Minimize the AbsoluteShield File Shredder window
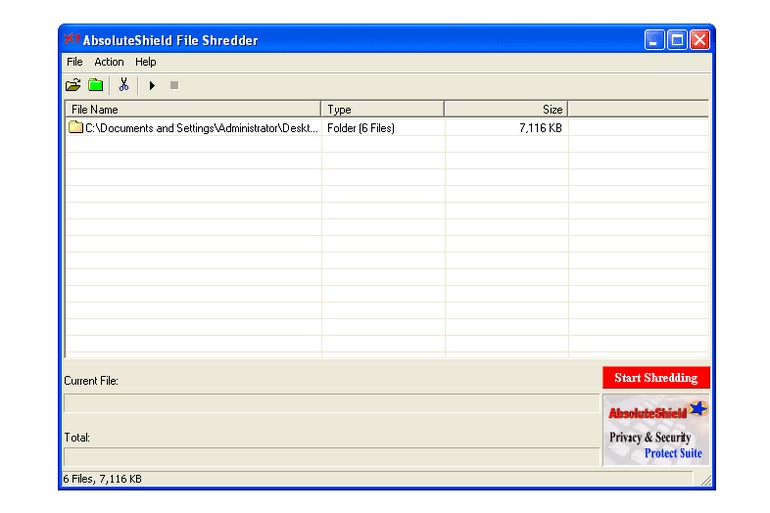 (654, 40)
